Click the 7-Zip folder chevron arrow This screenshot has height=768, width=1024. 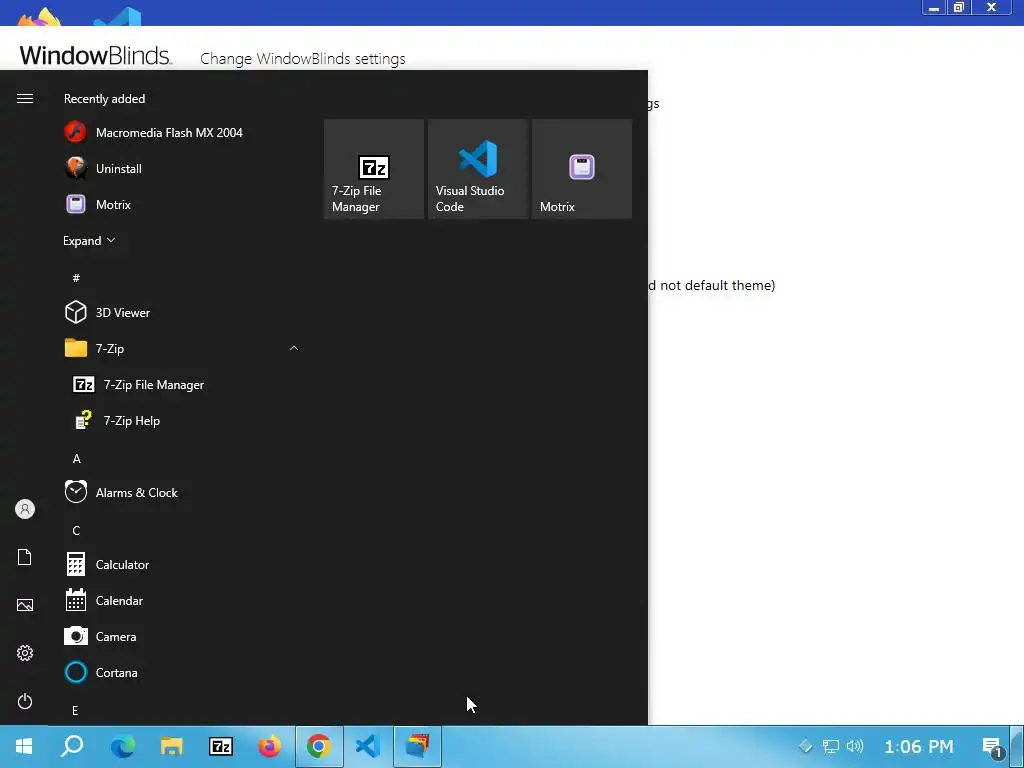294,348
